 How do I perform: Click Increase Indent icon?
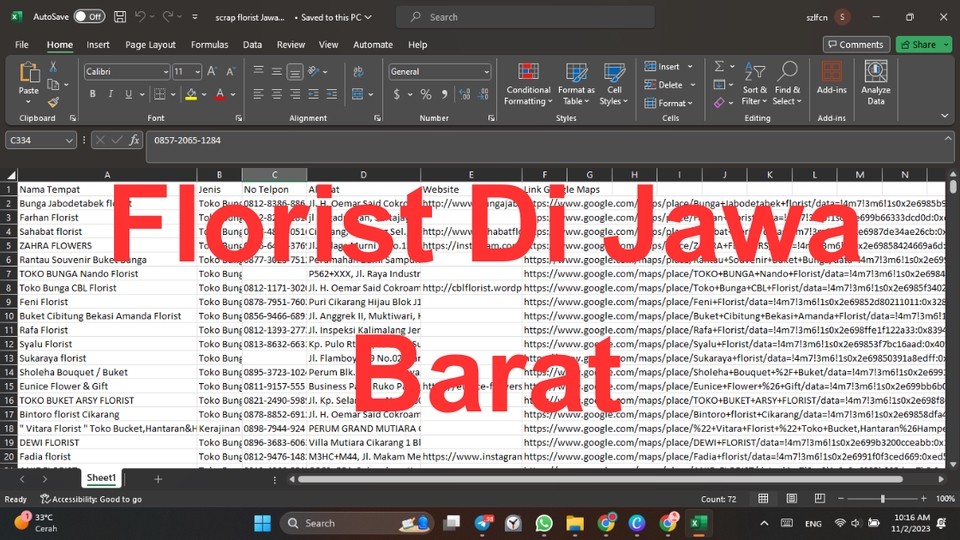[331, 94]
